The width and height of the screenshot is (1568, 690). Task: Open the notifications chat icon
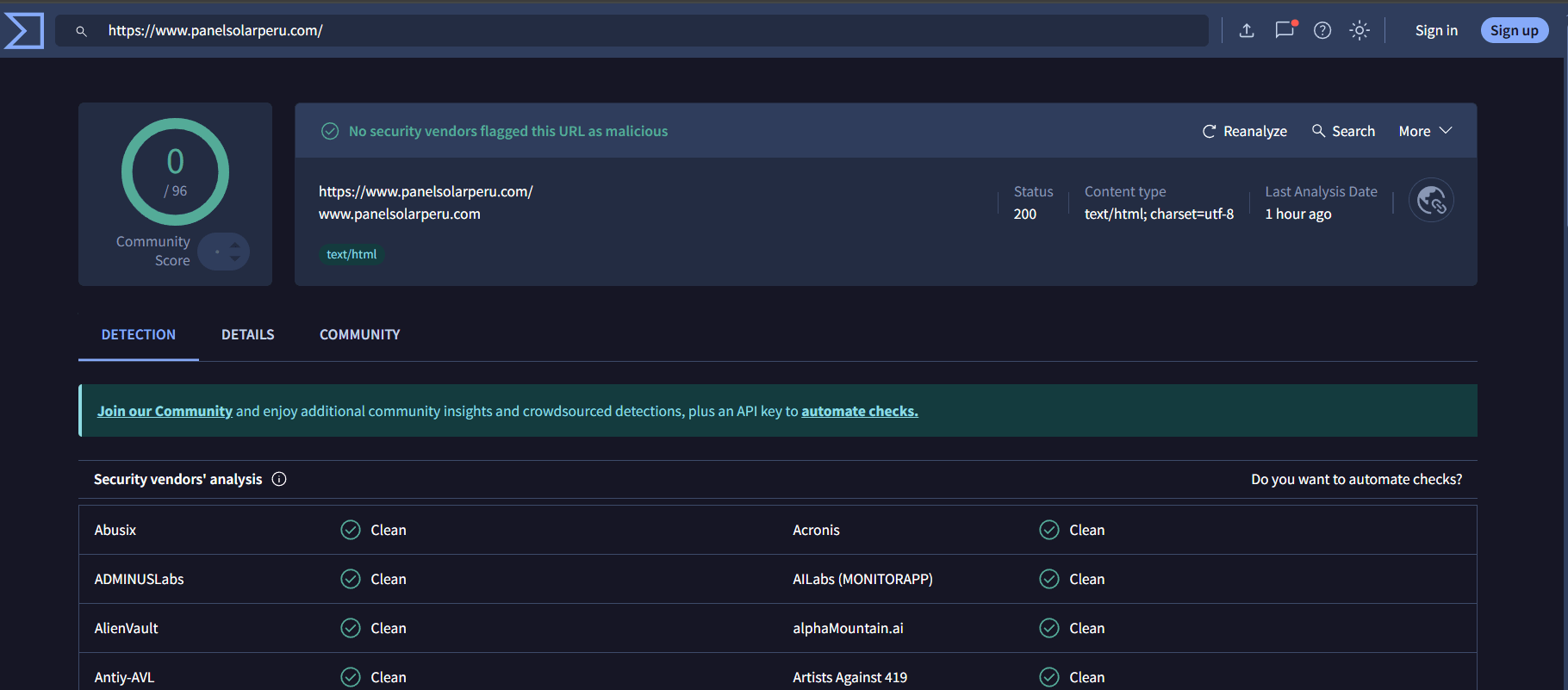1285,30
